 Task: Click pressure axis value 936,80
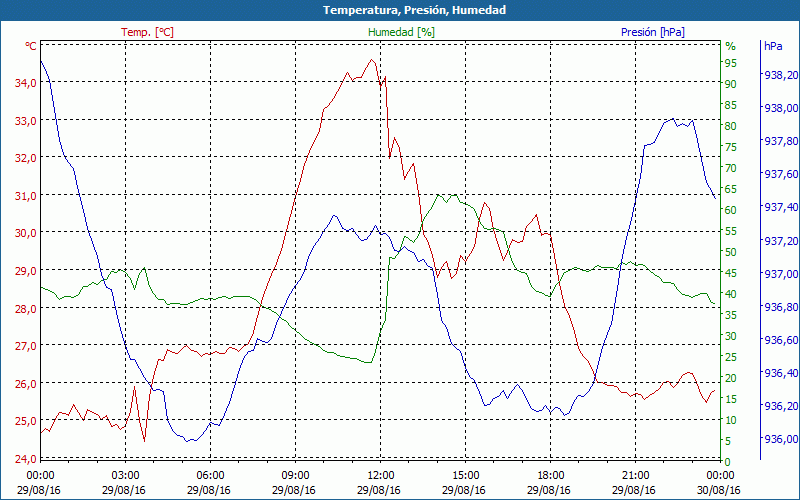781,307
